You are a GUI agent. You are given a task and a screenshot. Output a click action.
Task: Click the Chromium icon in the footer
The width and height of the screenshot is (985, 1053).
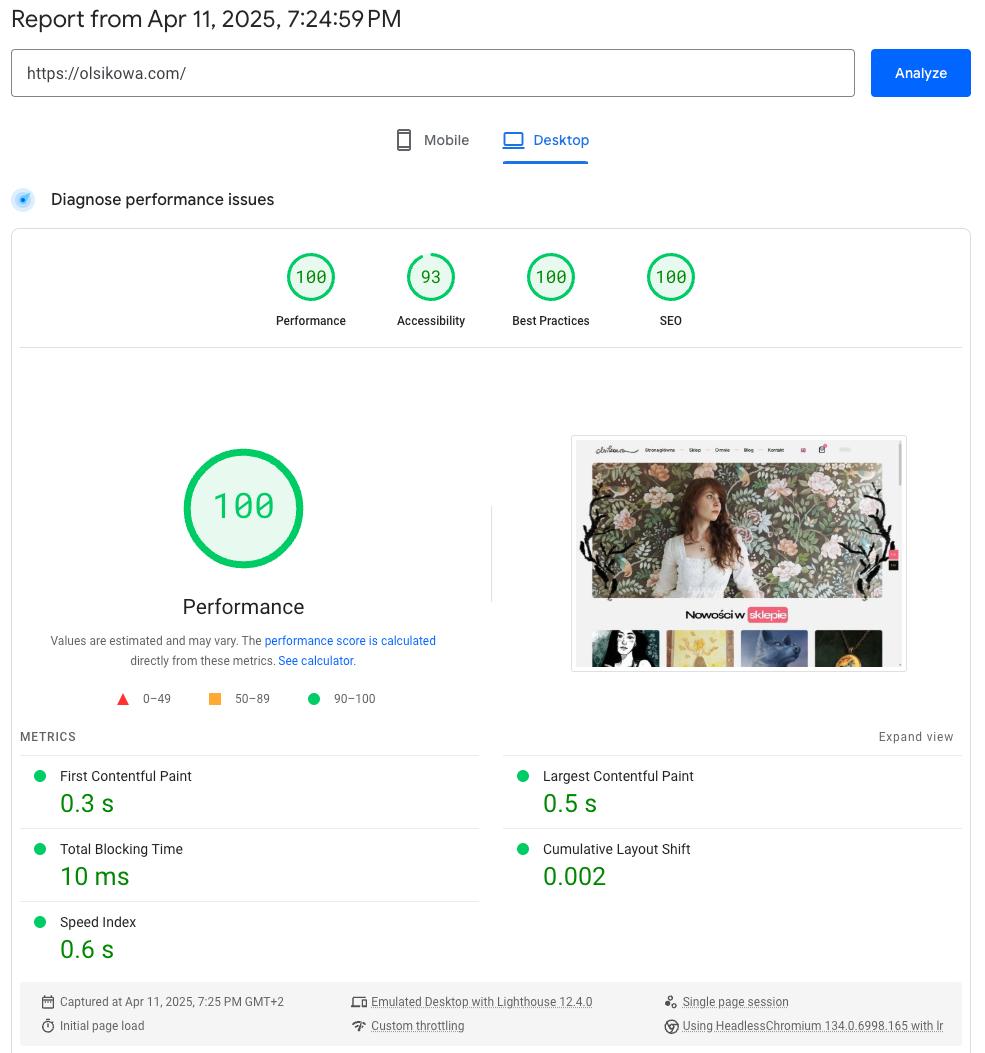(671, 1026)
